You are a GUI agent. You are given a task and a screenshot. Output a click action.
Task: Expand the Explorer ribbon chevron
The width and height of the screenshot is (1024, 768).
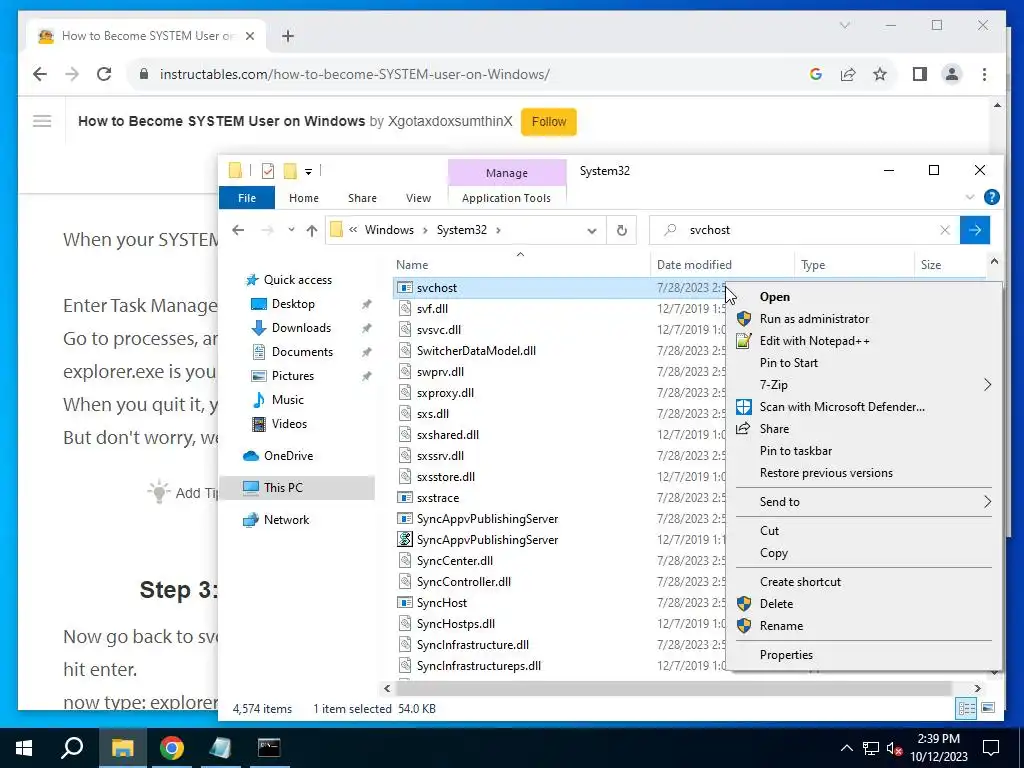970,197
